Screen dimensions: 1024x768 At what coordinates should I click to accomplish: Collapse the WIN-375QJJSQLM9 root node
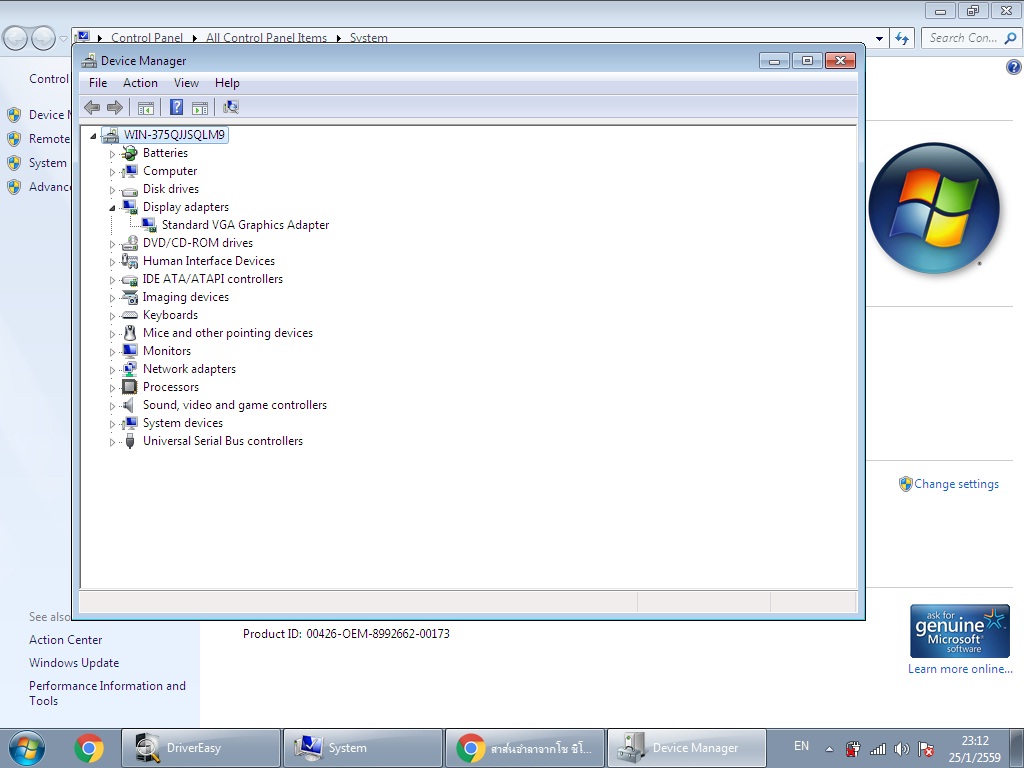[93, 136]
